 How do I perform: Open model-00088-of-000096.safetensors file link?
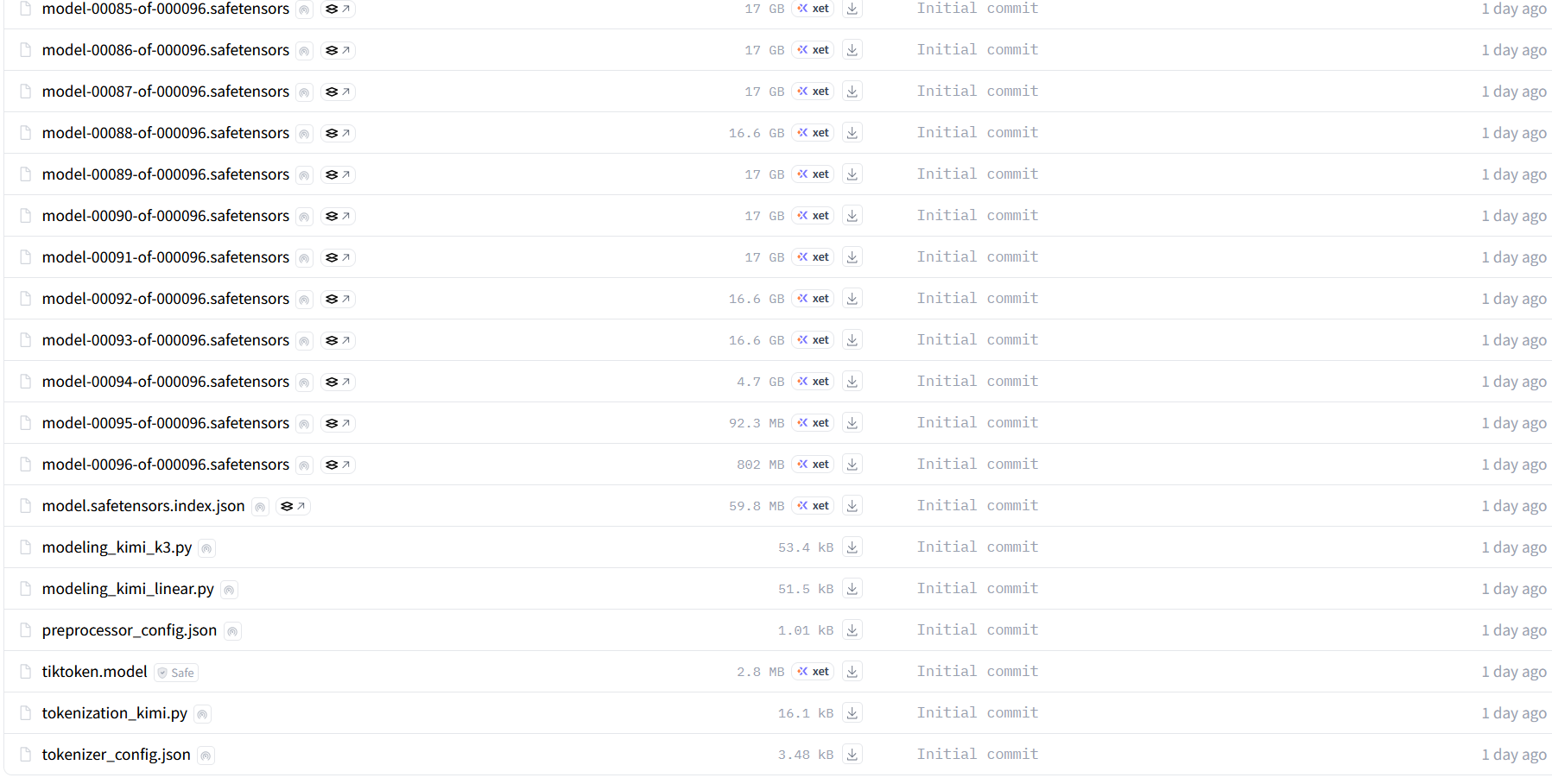point(166,133)
